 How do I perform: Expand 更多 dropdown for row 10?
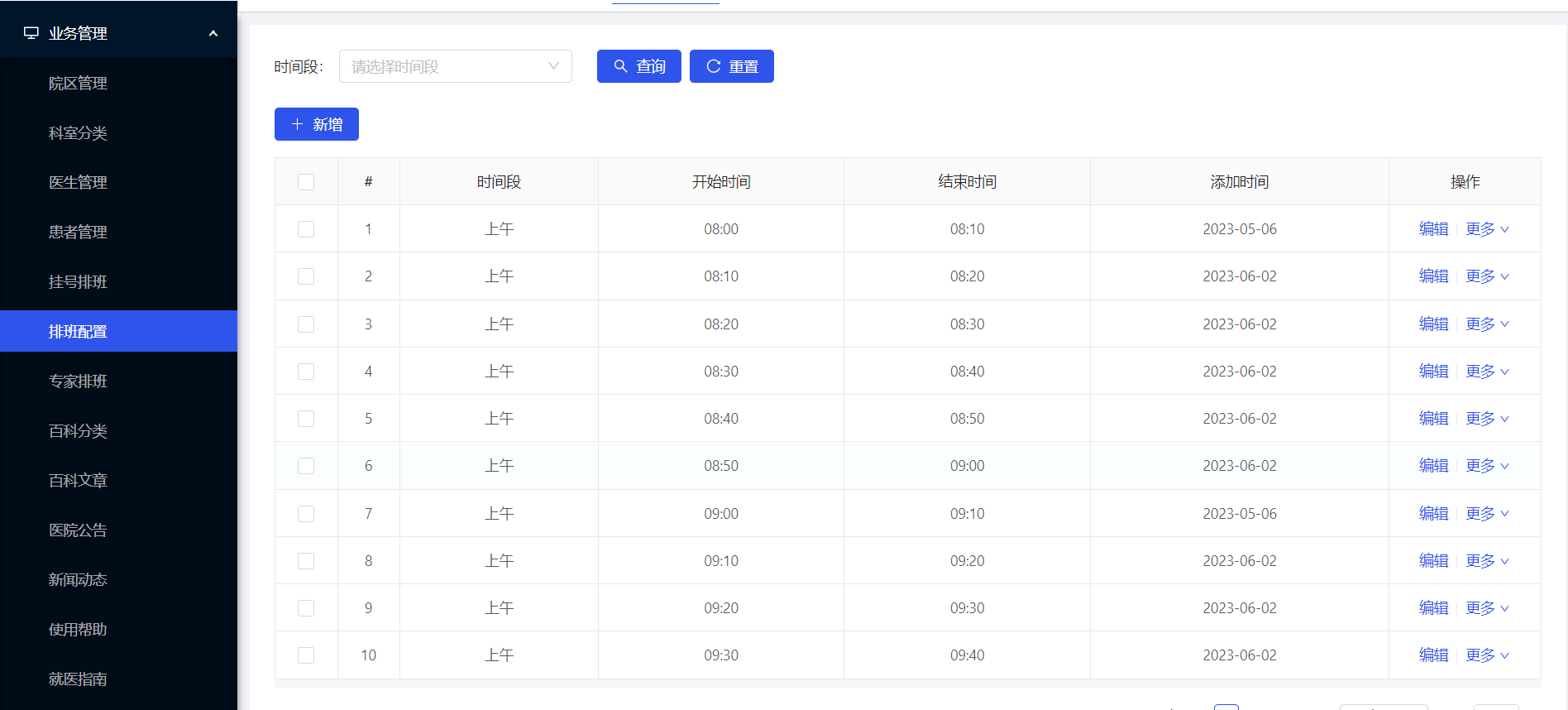[1488, 655]
